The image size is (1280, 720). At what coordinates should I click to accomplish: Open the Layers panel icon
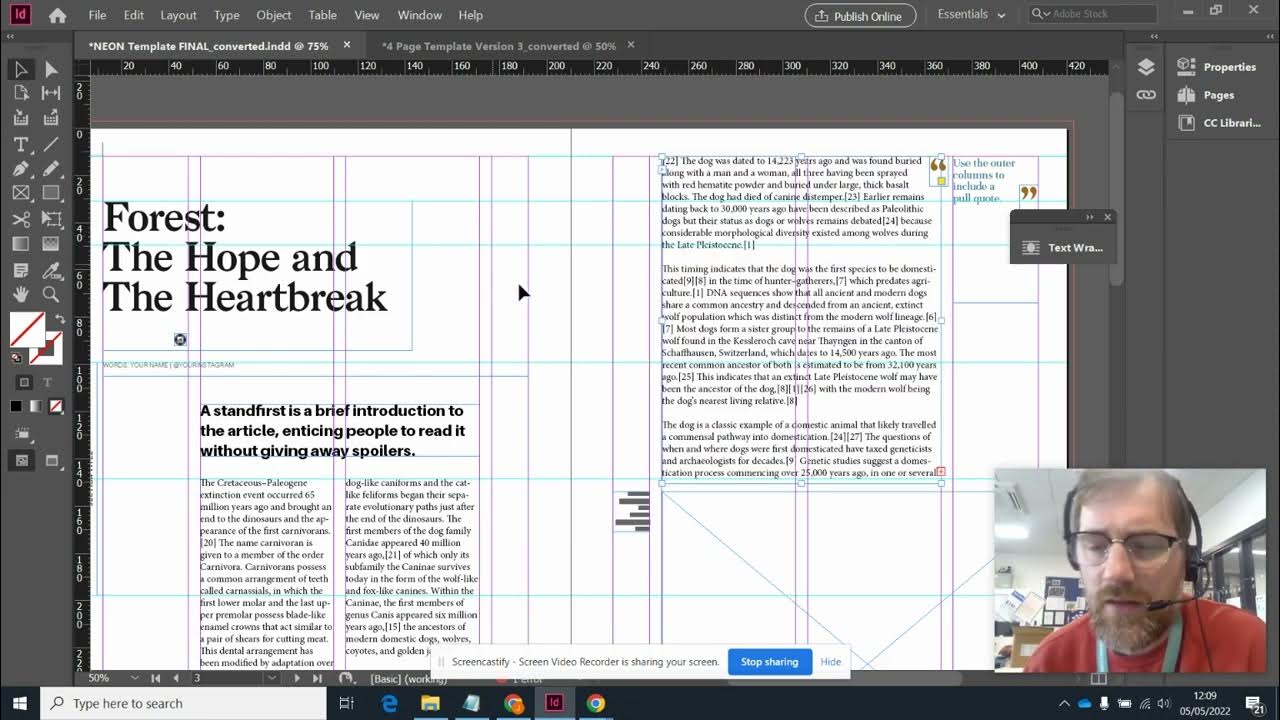click(1146, 67)
